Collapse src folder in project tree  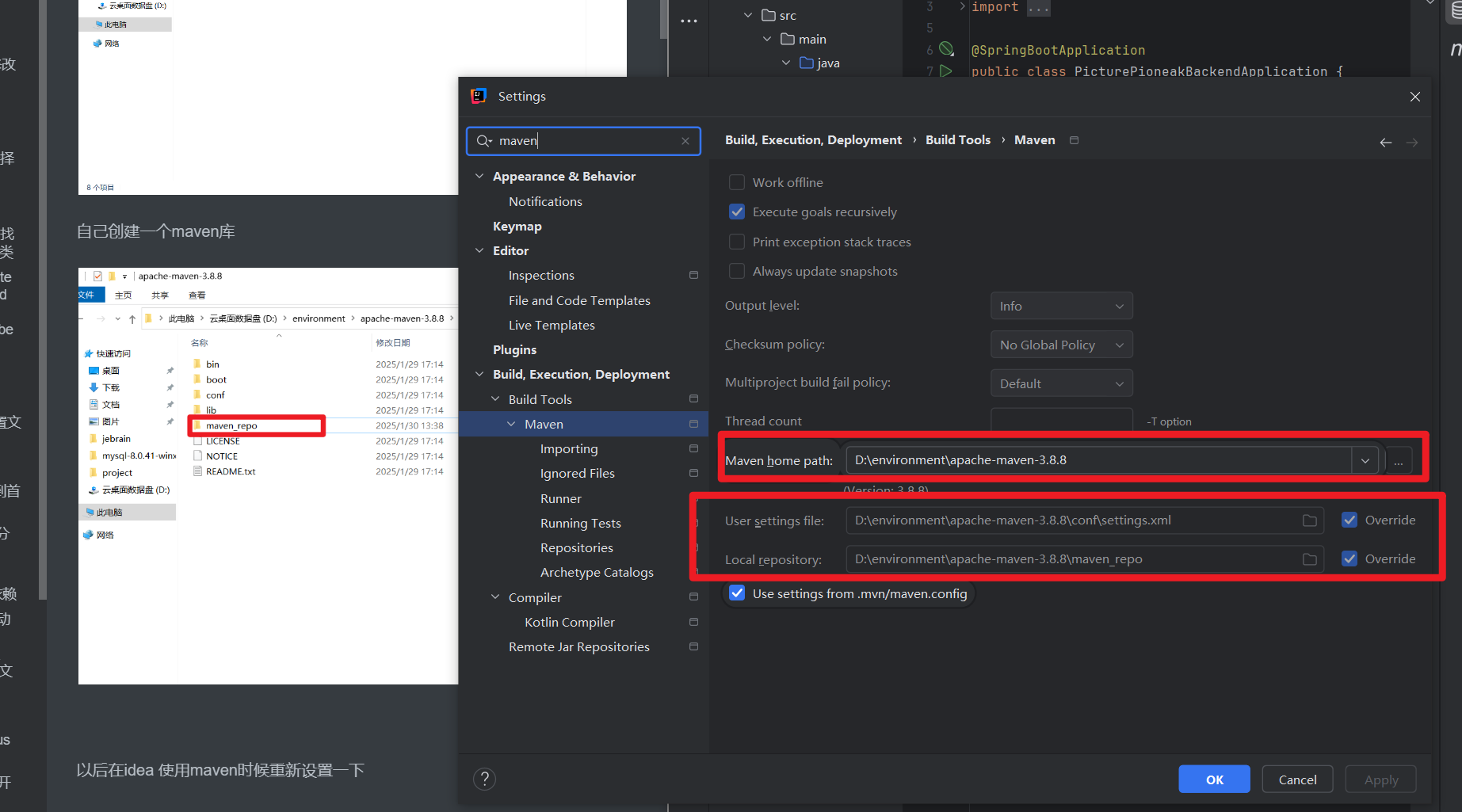pos(747,15)
